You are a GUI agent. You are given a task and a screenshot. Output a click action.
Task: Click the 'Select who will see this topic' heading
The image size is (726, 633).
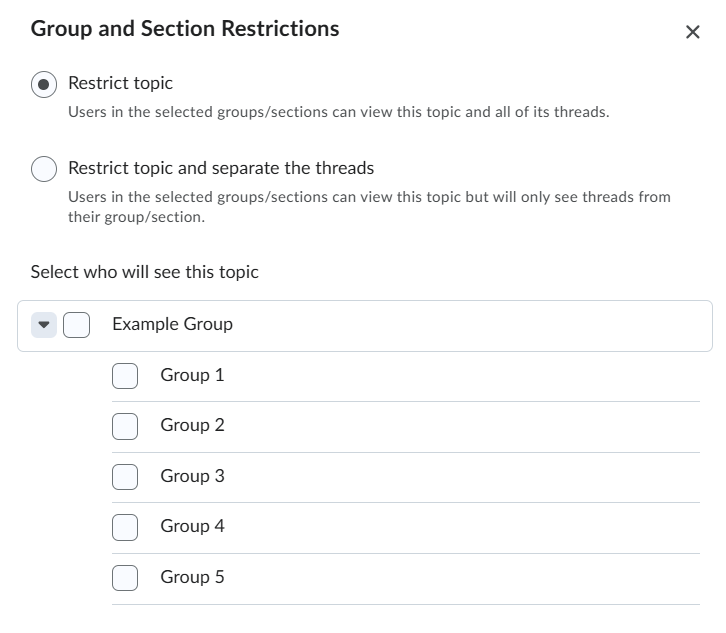[x=145, y=272]
